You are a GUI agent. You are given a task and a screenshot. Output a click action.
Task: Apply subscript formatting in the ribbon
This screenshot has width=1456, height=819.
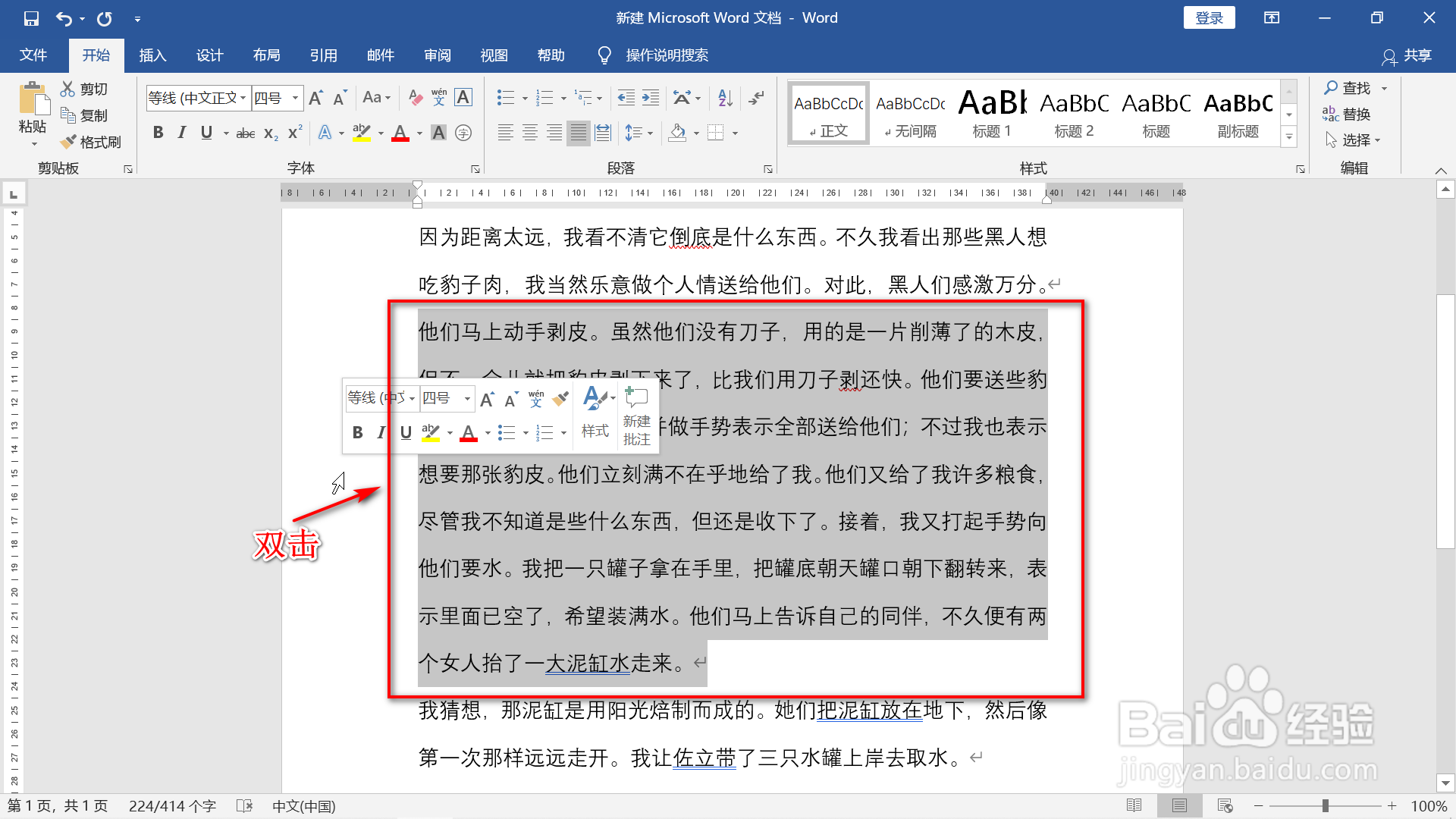pyautogui.click(x=269, y=133)
